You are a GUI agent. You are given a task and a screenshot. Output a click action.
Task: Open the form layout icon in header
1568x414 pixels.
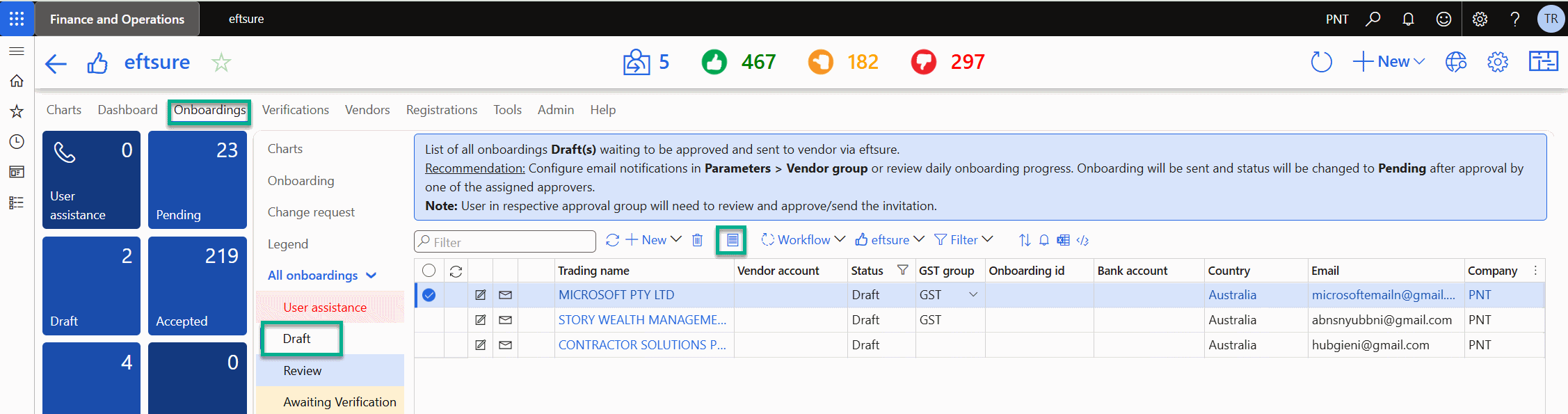pos(1543,61)
